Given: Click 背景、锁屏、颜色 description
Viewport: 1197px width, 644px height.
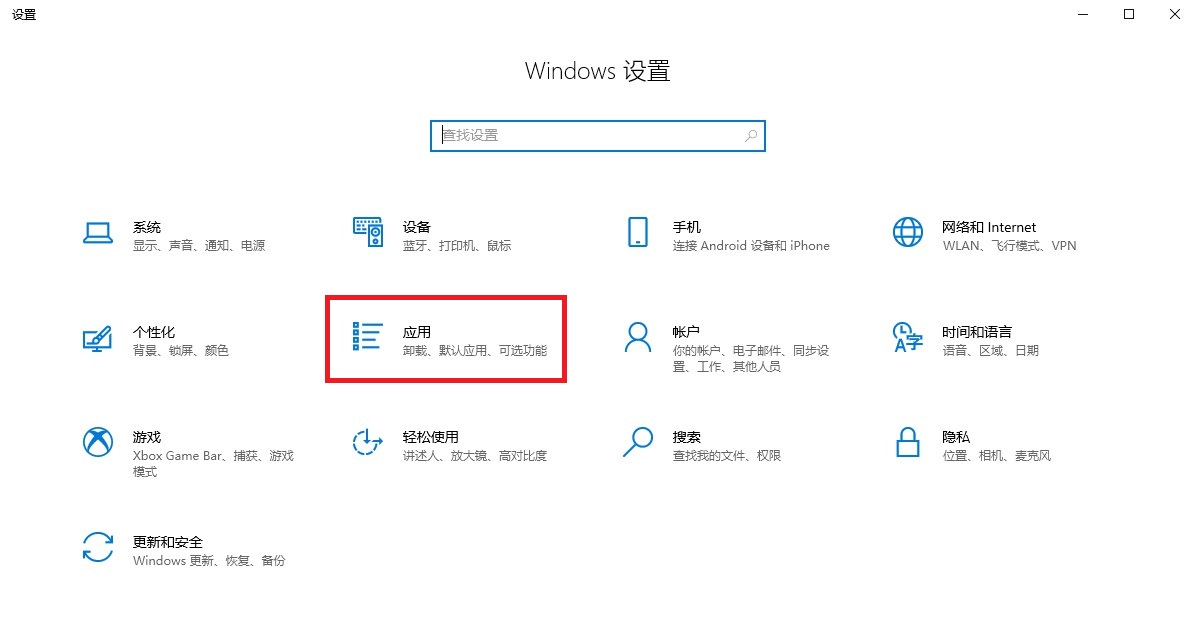Looking at the screenshot, I should pos(181,350).
